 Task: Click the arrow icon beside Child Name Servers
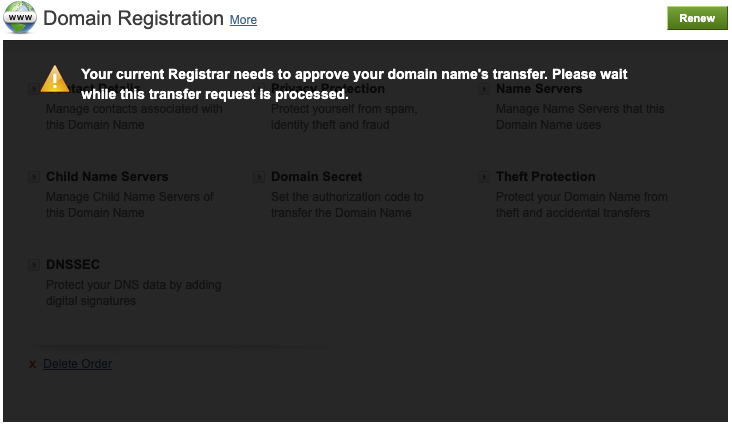35,177
